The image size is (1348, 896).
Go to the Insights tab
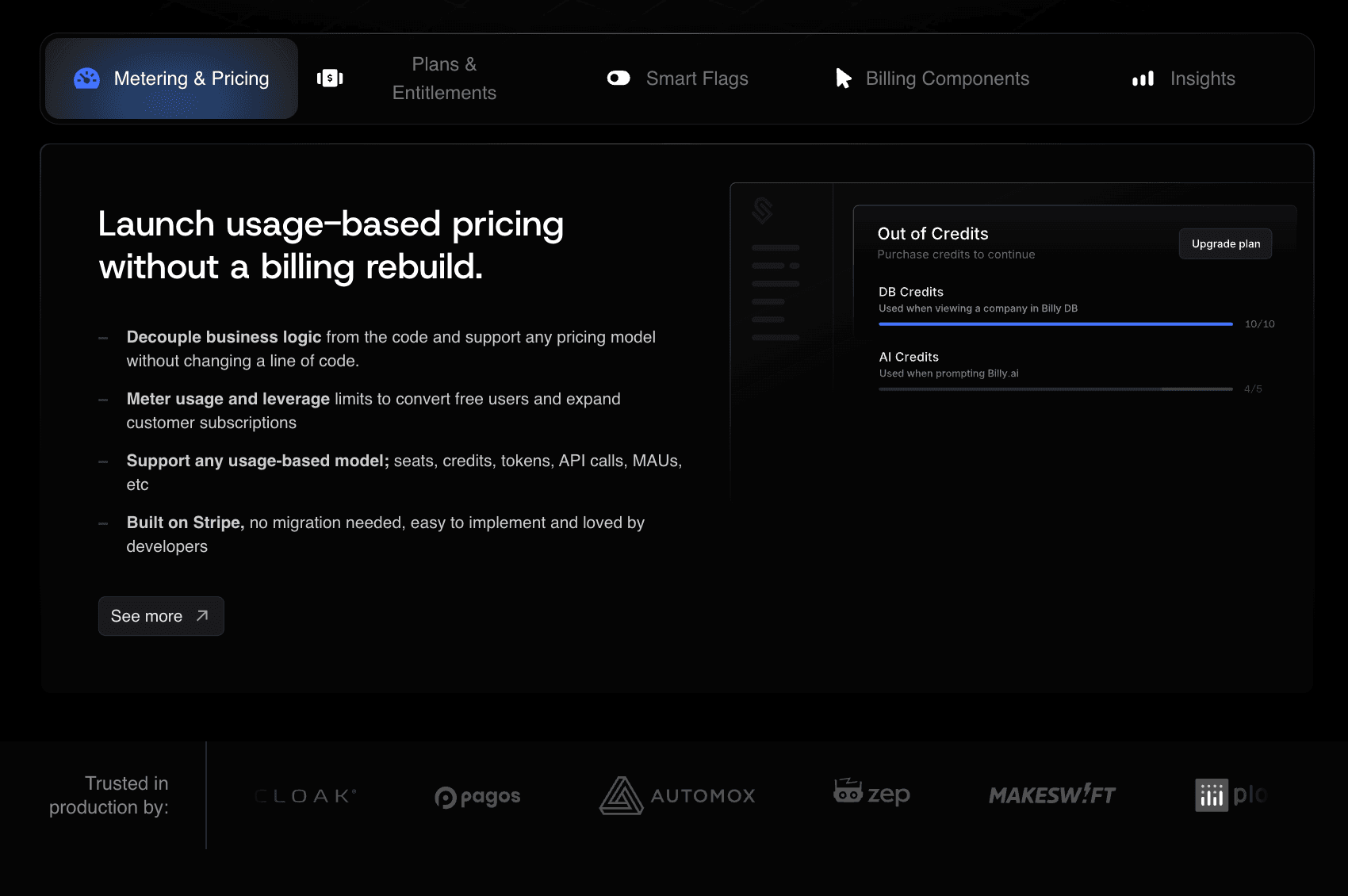tap(1202, 78)
